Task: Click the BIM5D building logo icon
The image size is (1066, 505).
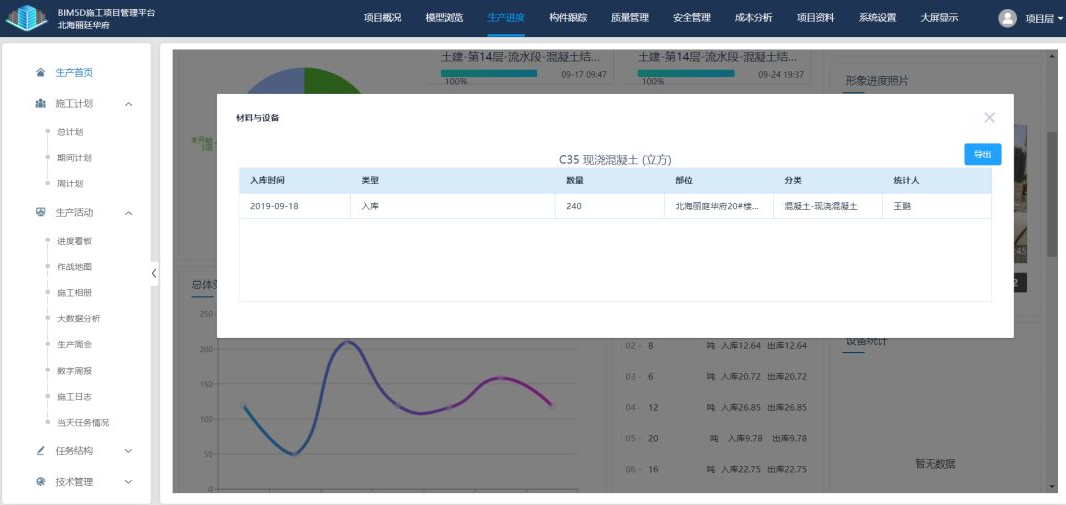Action: coord(27,18)
